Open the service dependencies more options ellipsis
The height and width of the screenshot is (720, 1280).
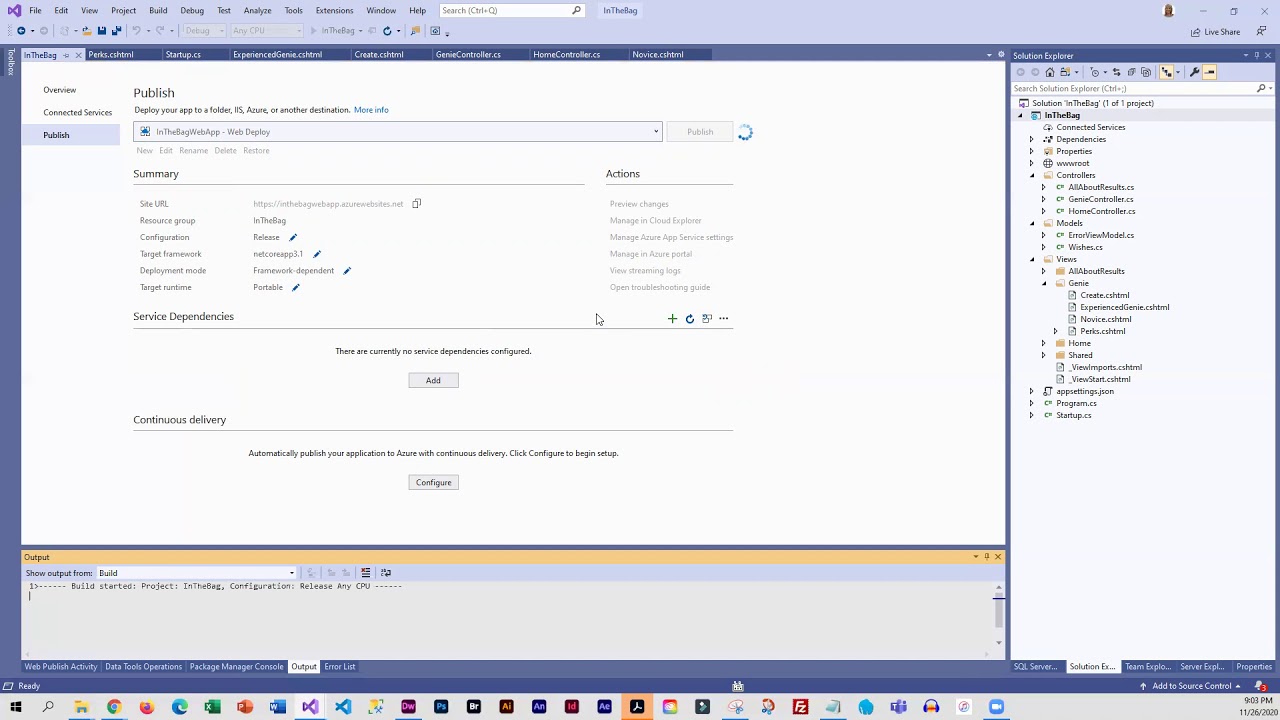[x=724, y=319]
